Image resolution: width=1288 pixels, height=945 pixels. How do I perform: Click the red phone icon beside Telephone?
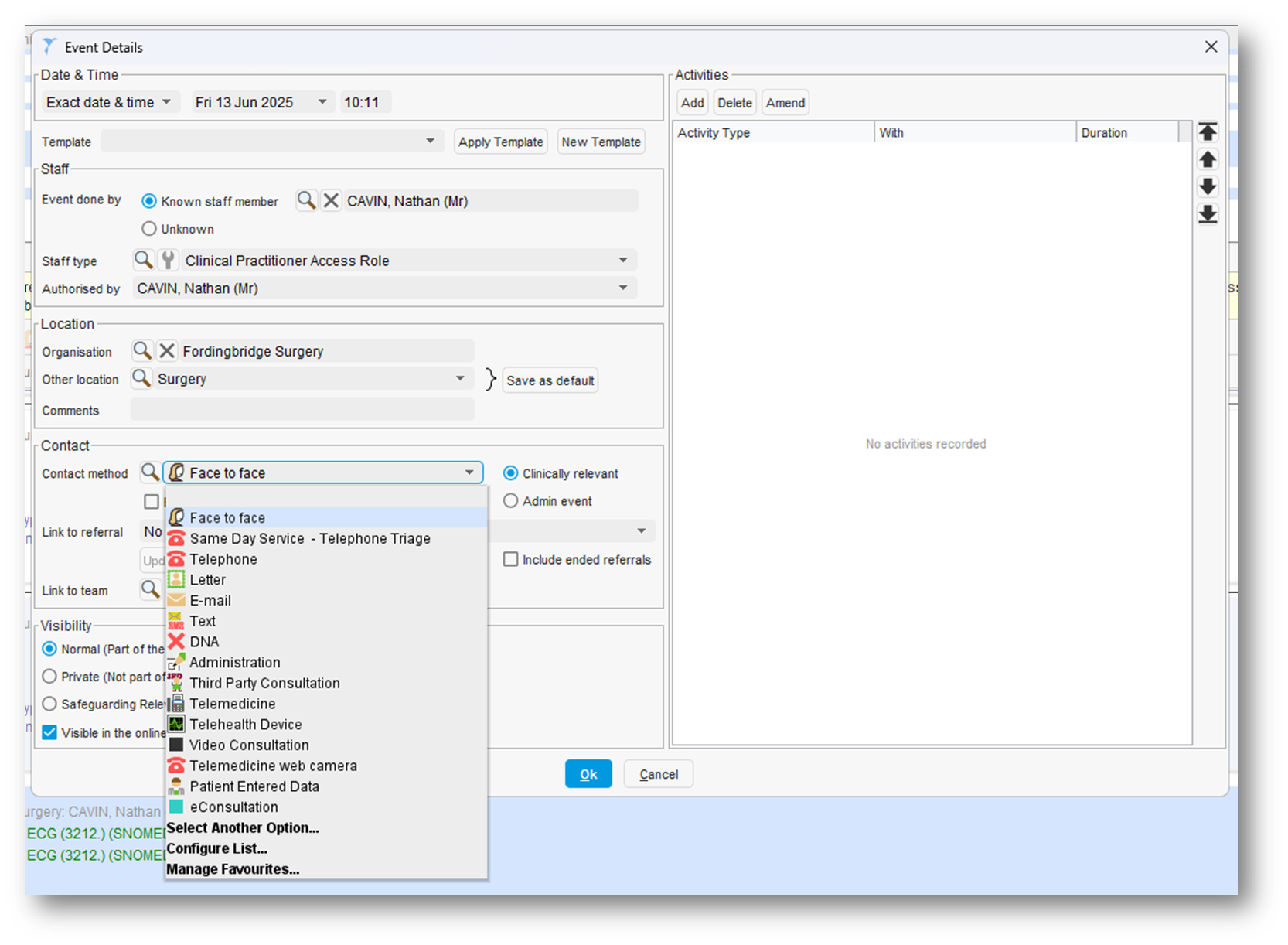tap(176, 559)
